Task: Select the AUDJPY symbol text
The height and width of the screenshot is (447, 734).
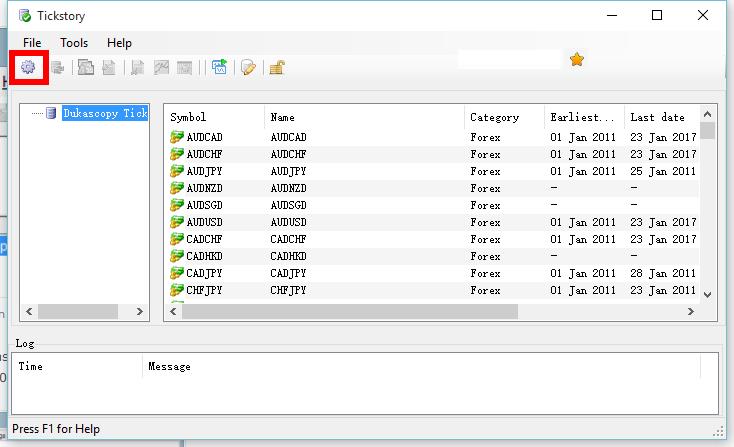Action: point(204,171)
